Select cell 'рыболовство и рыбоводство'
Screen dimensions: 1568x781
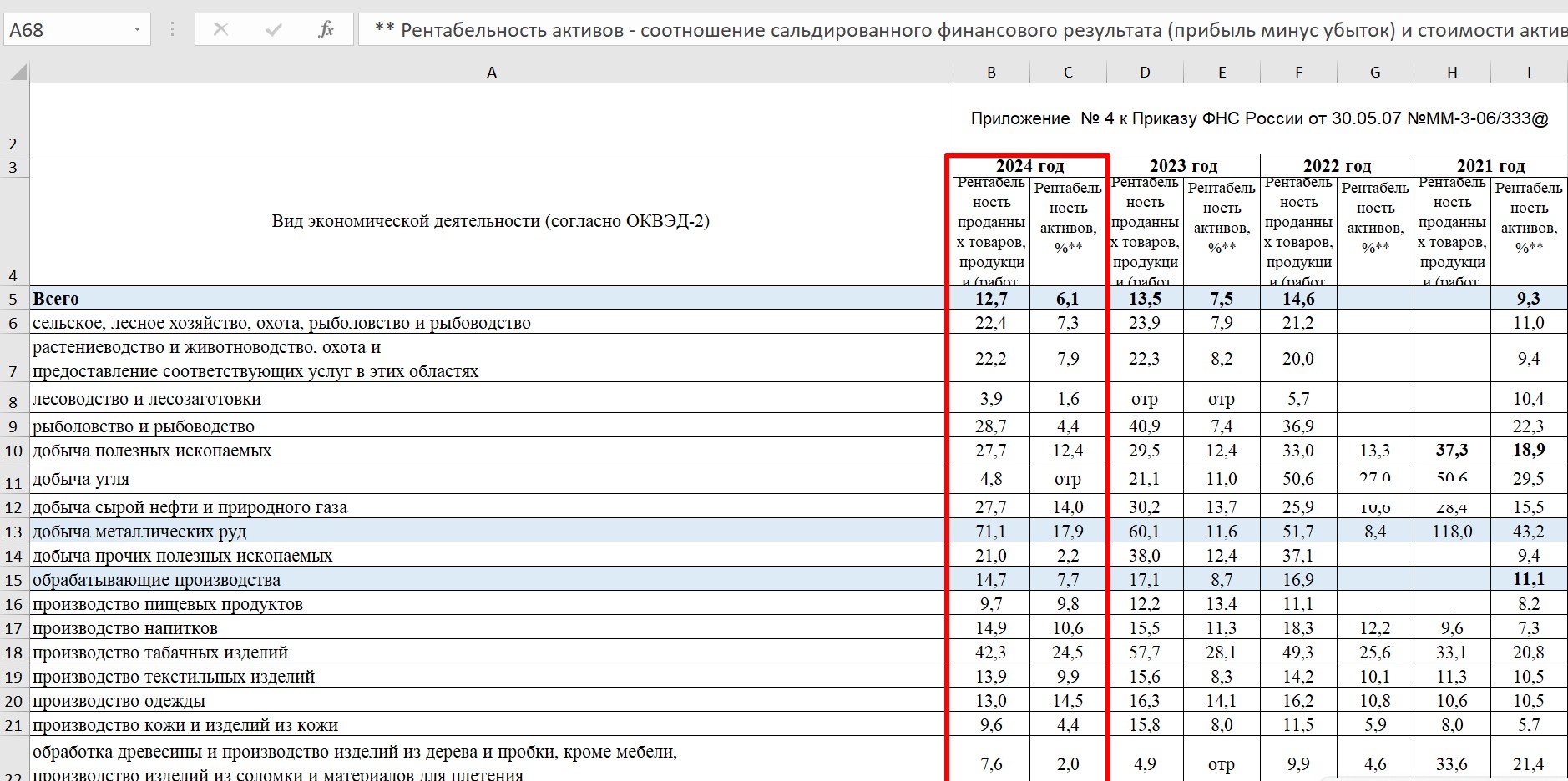tap(491, 426)
